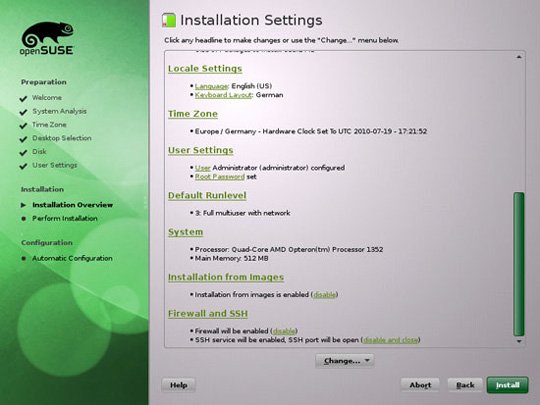Image resolution: width=540 pixels, height=405 pixels.
Task: Click the checkmark next to Welcome
Action: pos(23,98)
